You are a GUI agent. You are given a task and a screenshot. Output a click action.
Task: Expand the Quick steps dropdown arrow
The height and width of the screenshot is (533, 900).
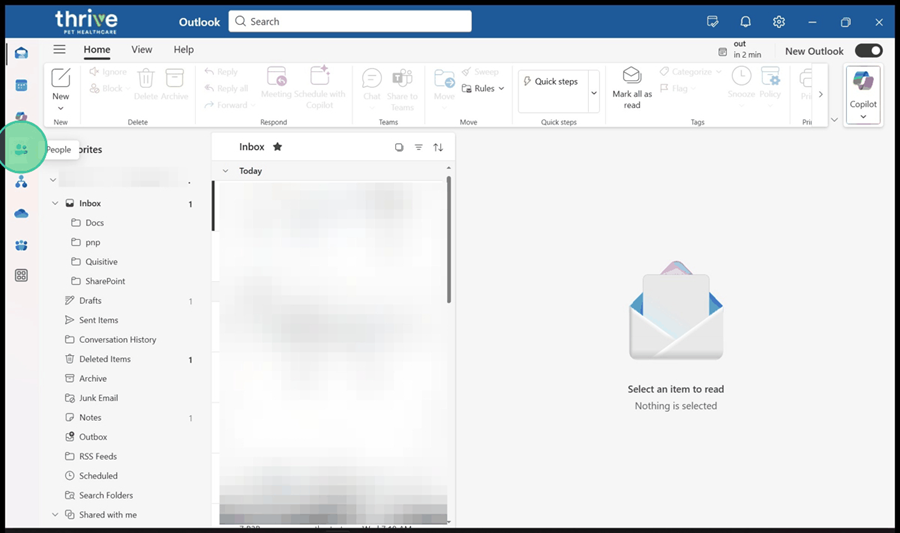594,92
